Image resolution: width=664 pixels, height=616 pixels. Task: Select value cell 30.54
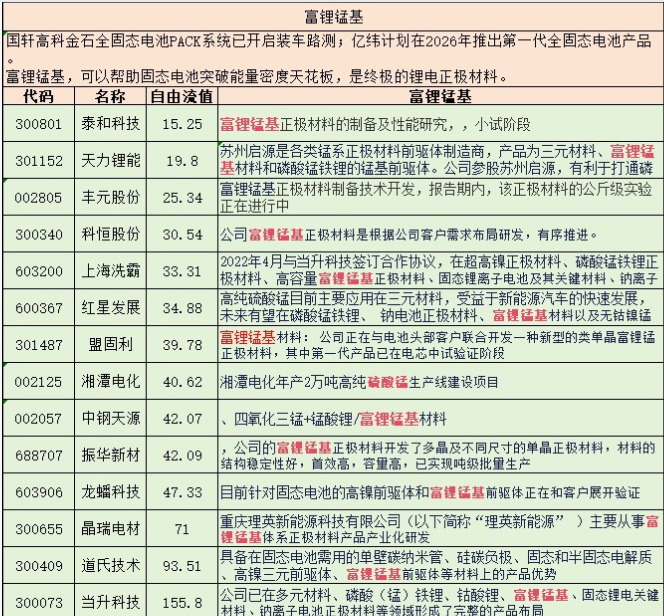tap(182, 234)
